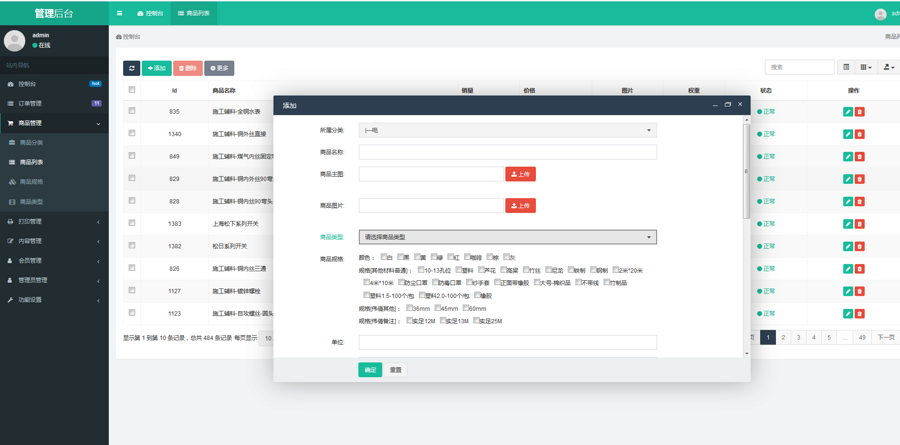Open 商品类型 in the sidebar submenu
The height and width of the screenshot is (445, 900).
pyautogui.click(x=31, y=202)
